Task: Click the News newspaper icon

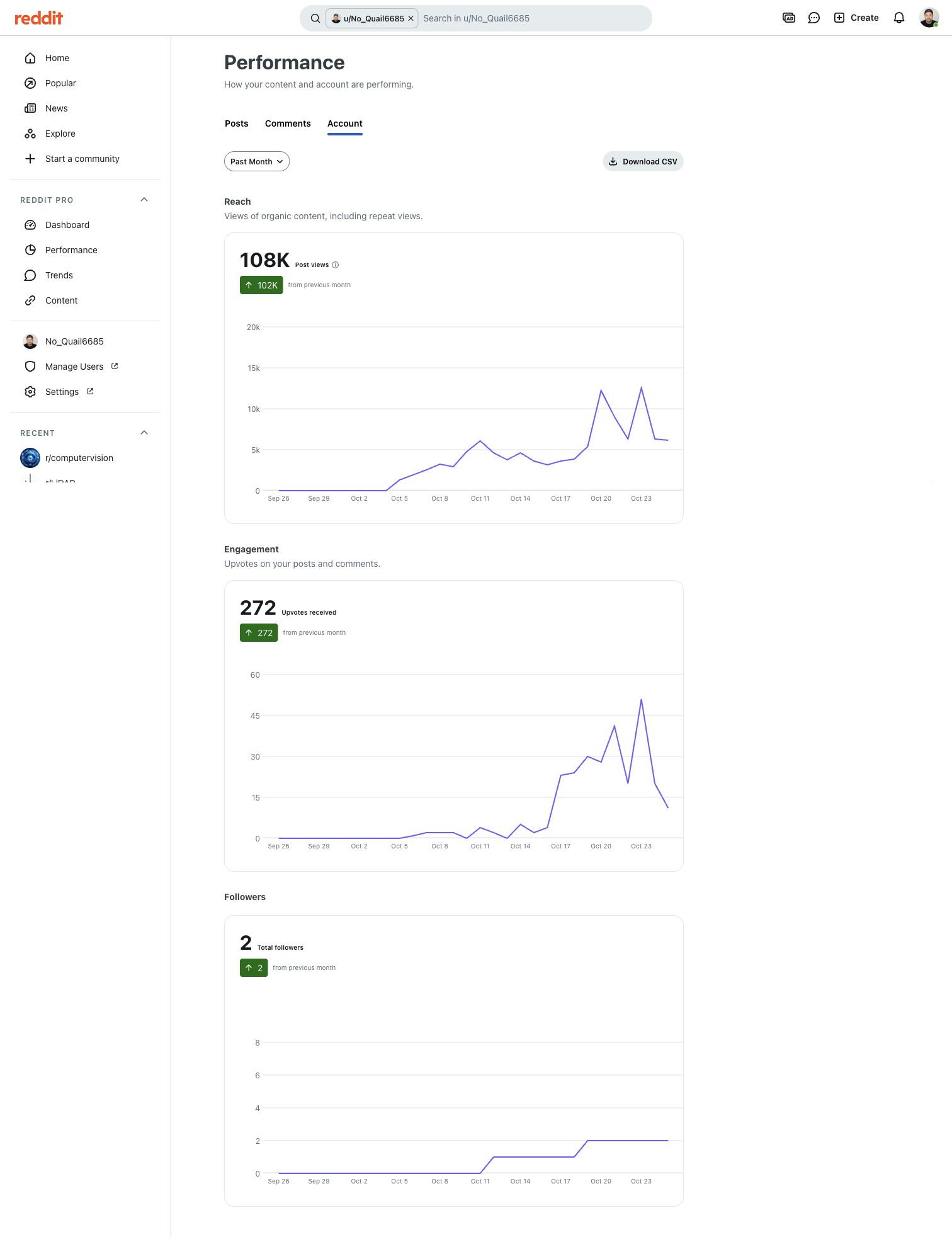Action: click(x=30, y=108)
